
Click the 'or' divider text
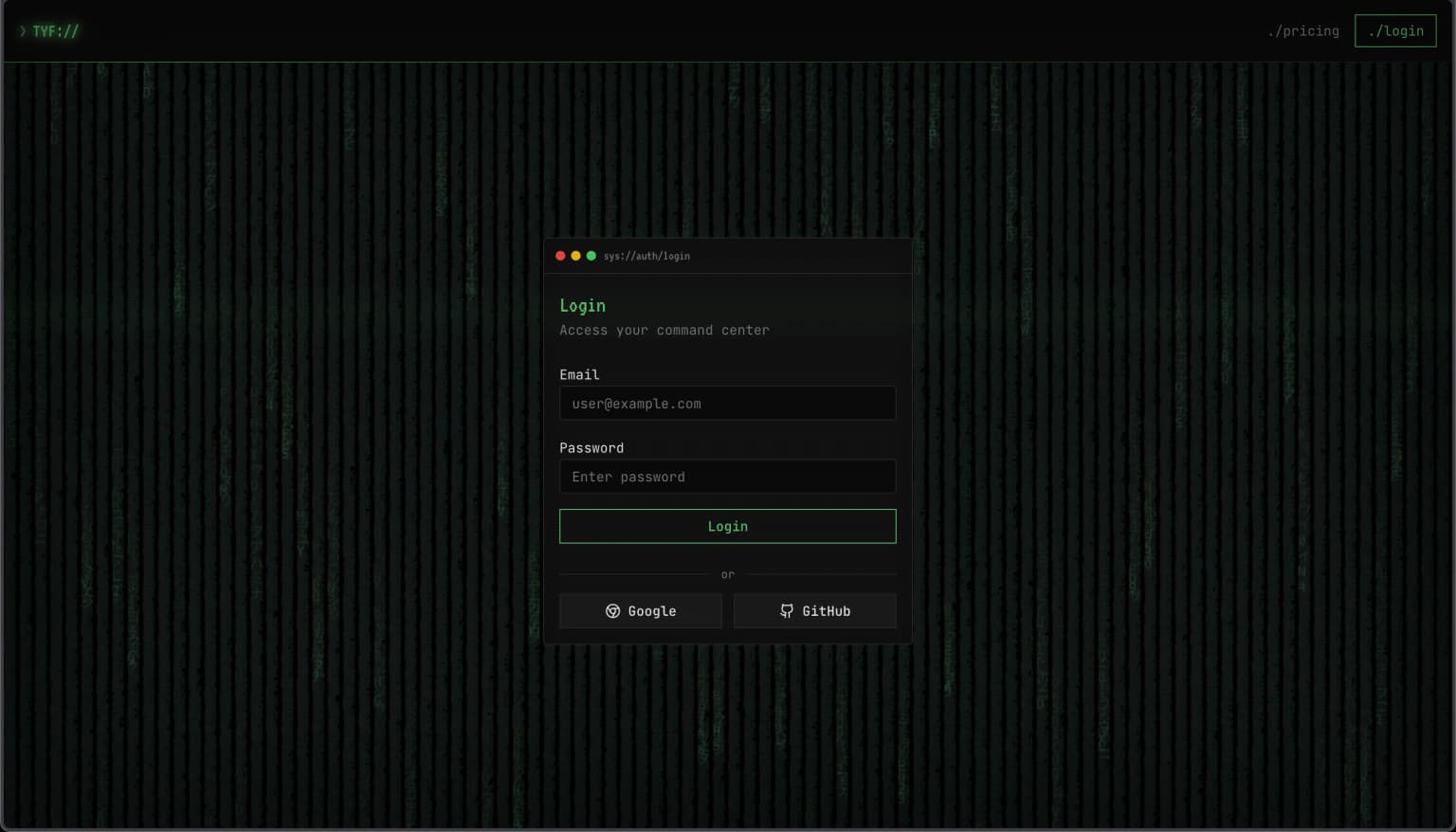click(x=727, y=574)
